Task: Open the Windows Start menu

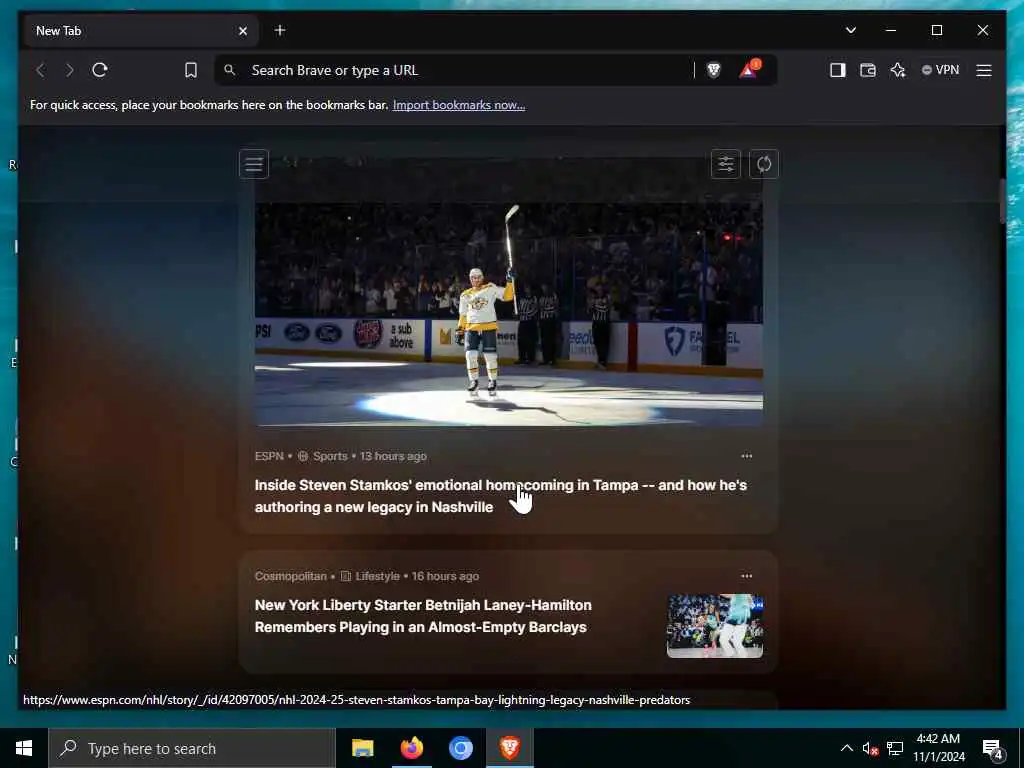Action: point(24,748)
